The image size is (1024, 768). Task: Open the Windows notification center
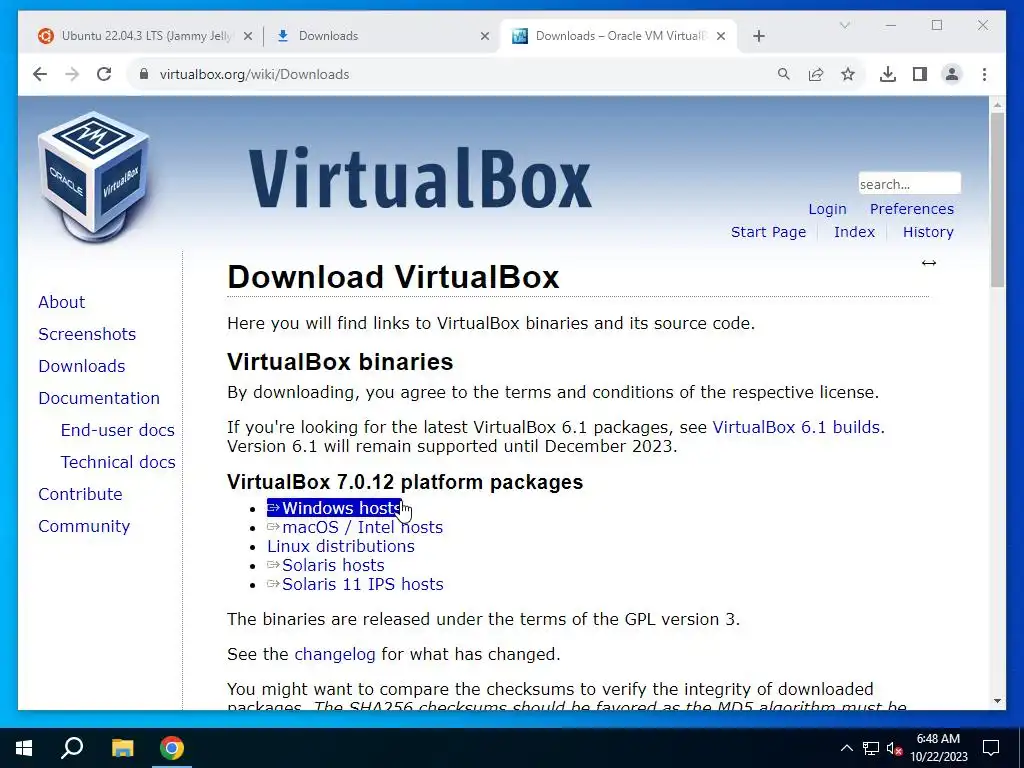(x=991, y=748)
